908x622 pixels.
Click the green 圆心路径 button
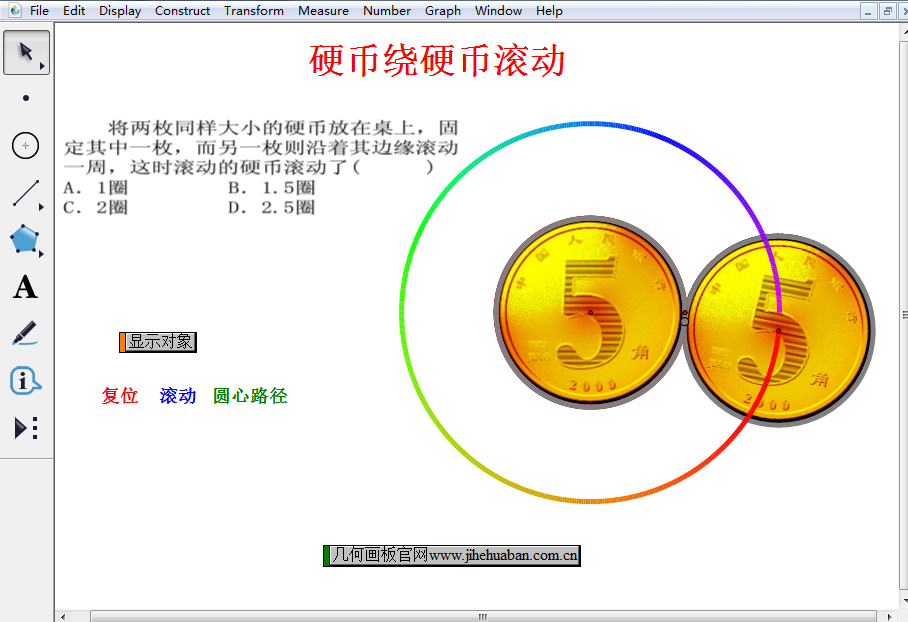click(x=250, y=396)
